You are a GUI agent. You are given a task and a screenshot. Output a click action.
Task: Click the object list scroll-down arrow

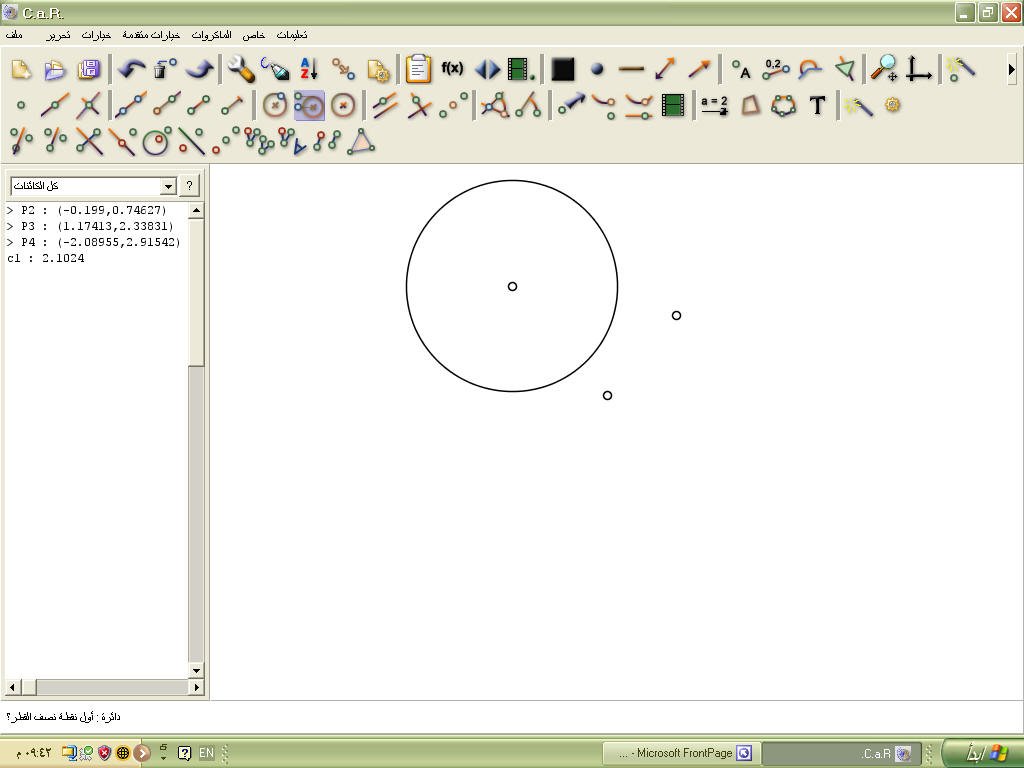point(196,670)
